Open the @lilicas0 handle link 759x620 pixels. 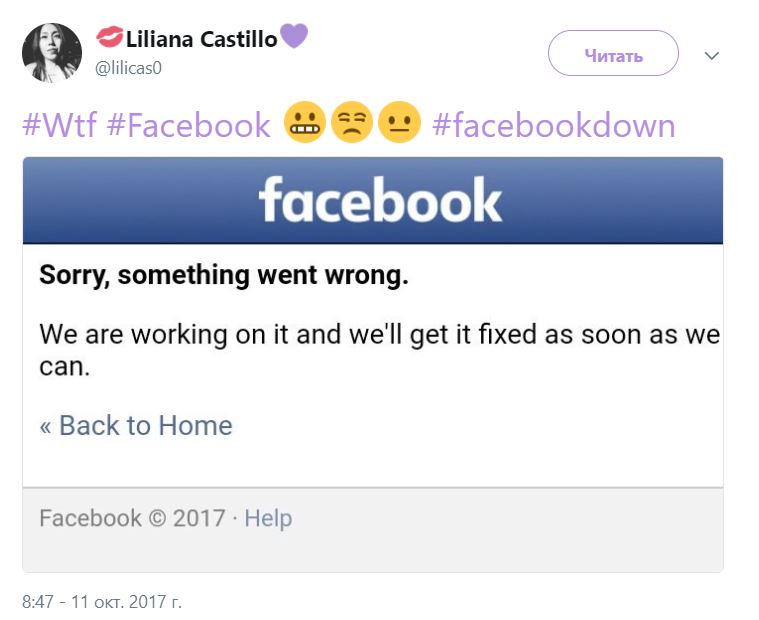click(x=128, y=68)
